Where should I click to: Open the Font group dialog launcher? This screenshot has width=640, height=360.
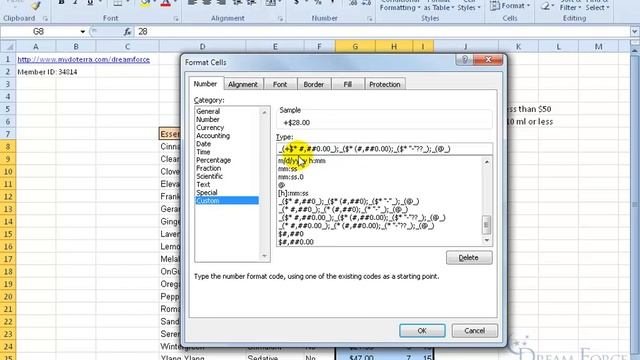176,19
